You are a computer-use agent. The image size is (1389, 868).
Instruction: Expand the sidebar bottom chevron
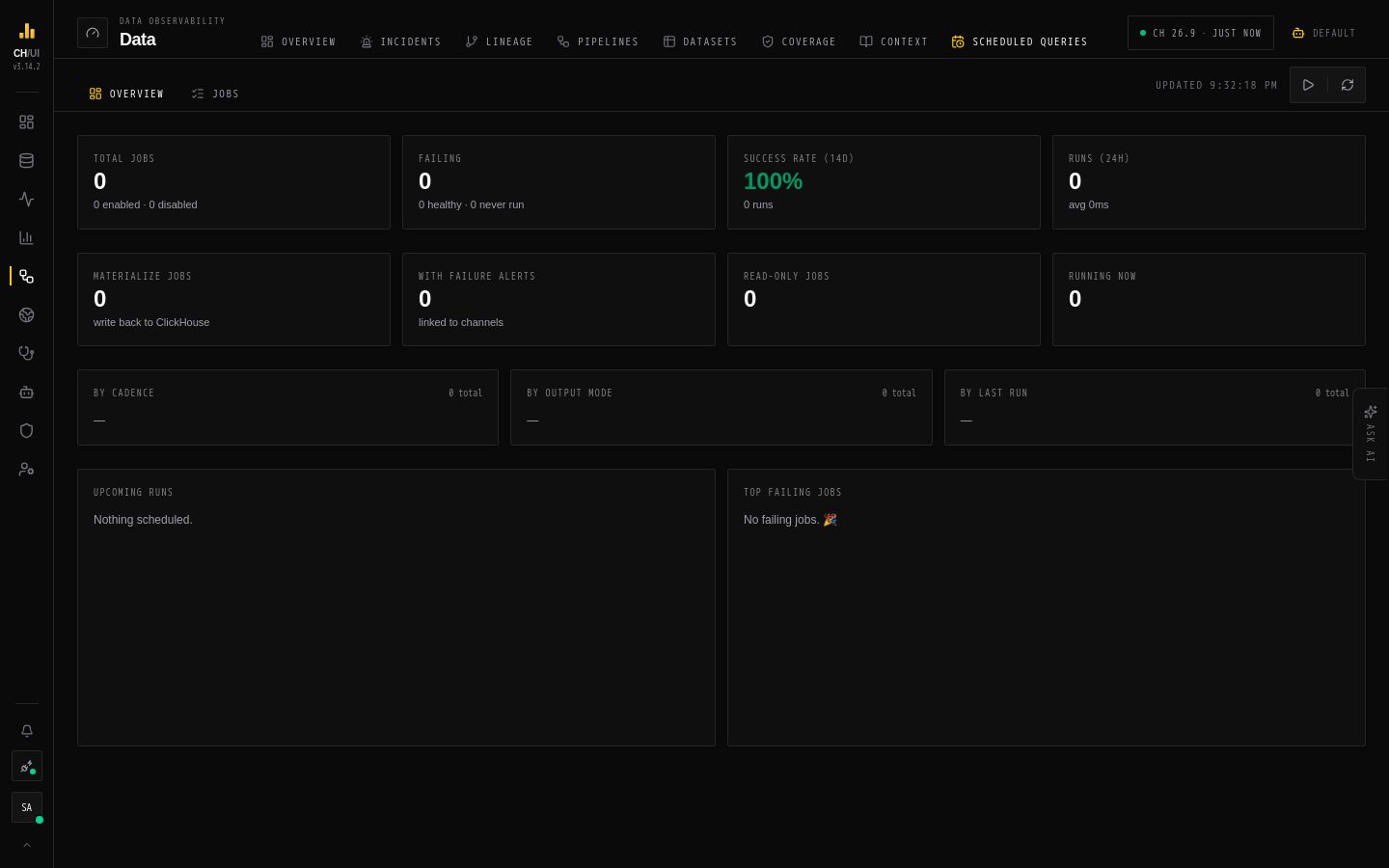[27, 845]
